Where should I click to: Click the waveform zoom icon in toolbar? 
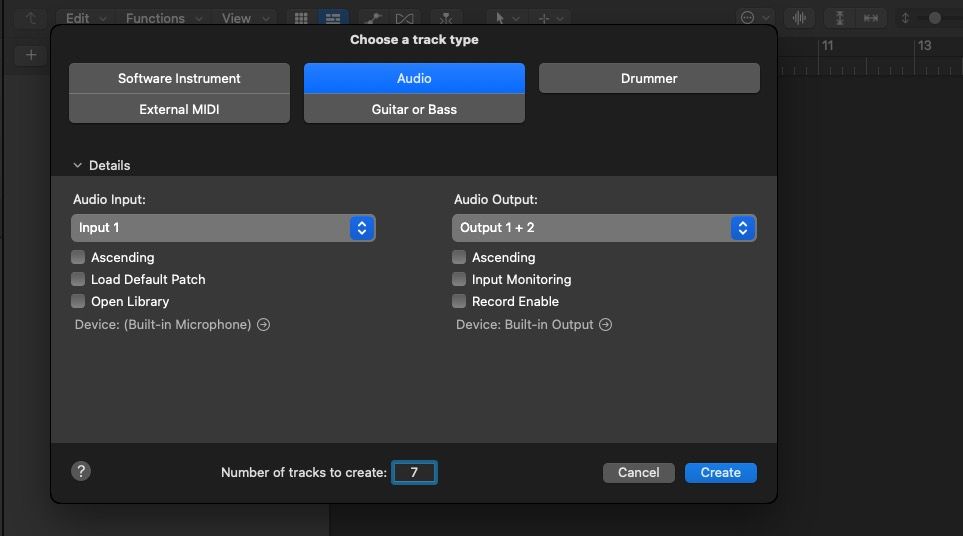pyautogui.click(x=799, y=18)
